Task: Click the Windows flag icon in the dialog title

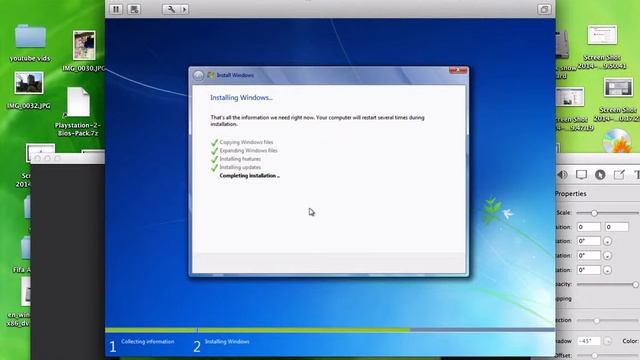Action: coord(211,75)
